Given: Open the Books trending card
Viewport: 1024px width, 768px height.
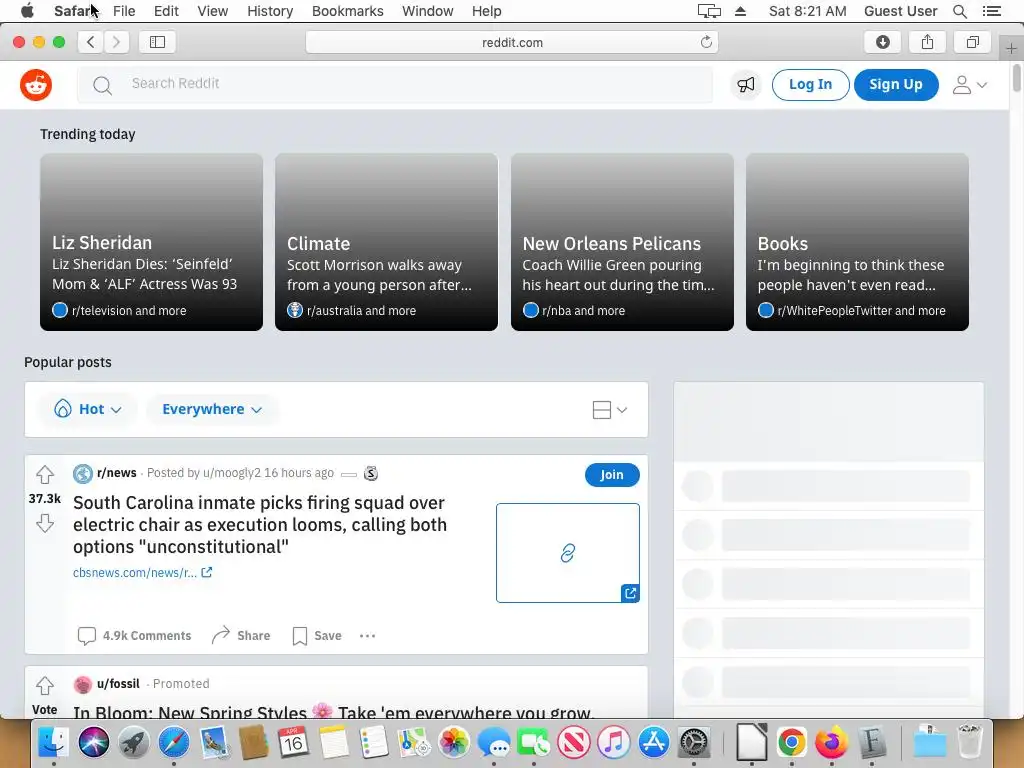Looking at the screenshot, I should (x=857, y=242).
